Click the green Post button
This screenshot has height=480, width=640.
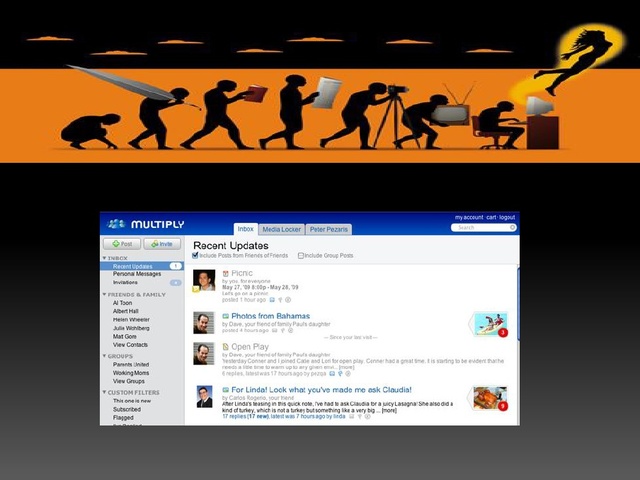[x=122, y=244]
